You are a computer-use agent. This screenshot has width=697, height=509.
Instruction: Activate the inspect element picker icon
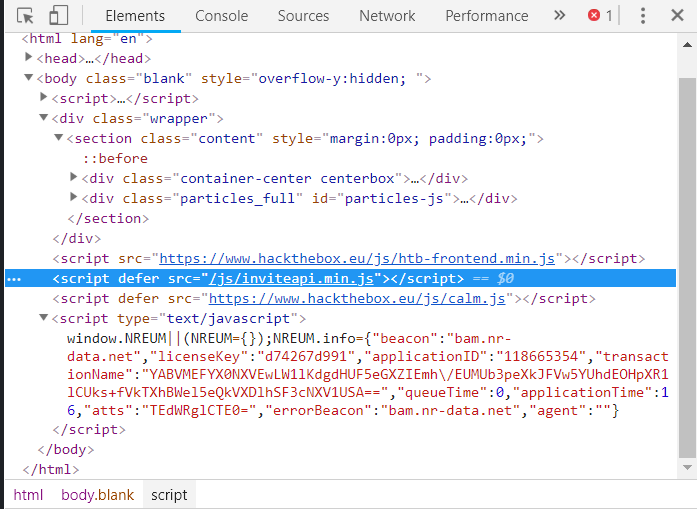[x=25, y=16]
